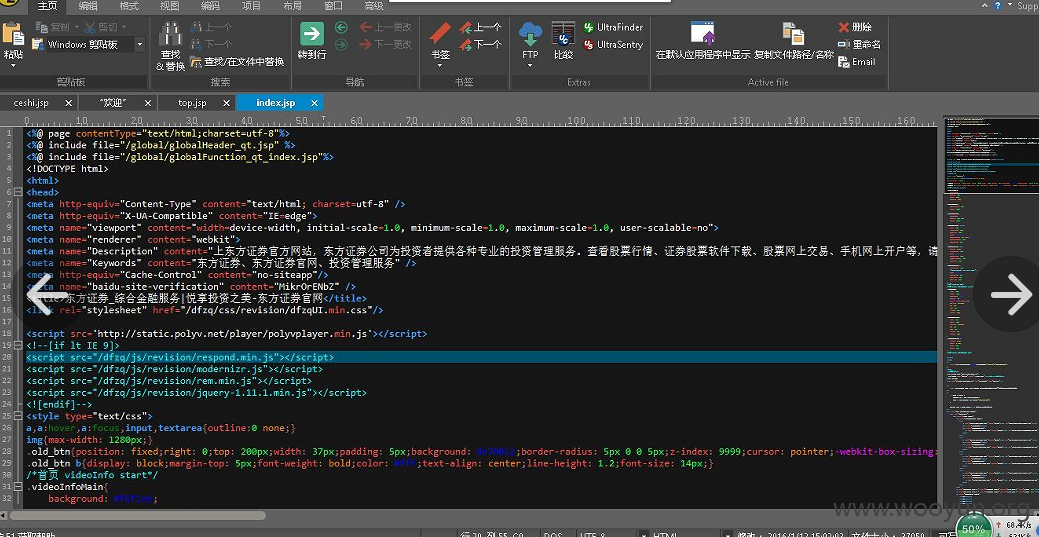Click the Go to Line (转到行) icon

(312, 34)
